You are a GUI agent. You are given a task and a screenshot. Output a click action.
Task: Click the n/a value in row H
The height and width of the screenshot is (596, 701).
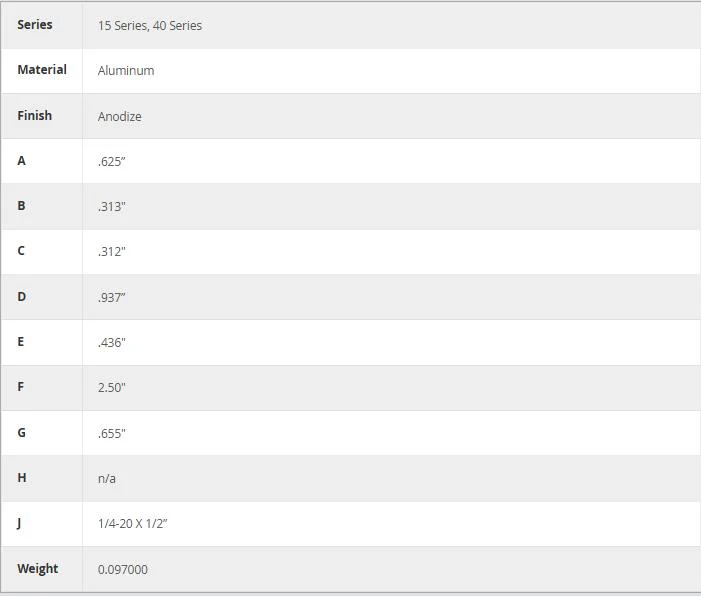tap(107, 479)
